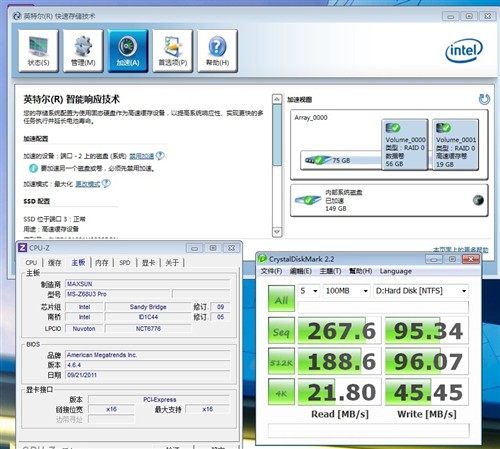Click the refresh icon in acceleration view

click(x=484, y=99)
